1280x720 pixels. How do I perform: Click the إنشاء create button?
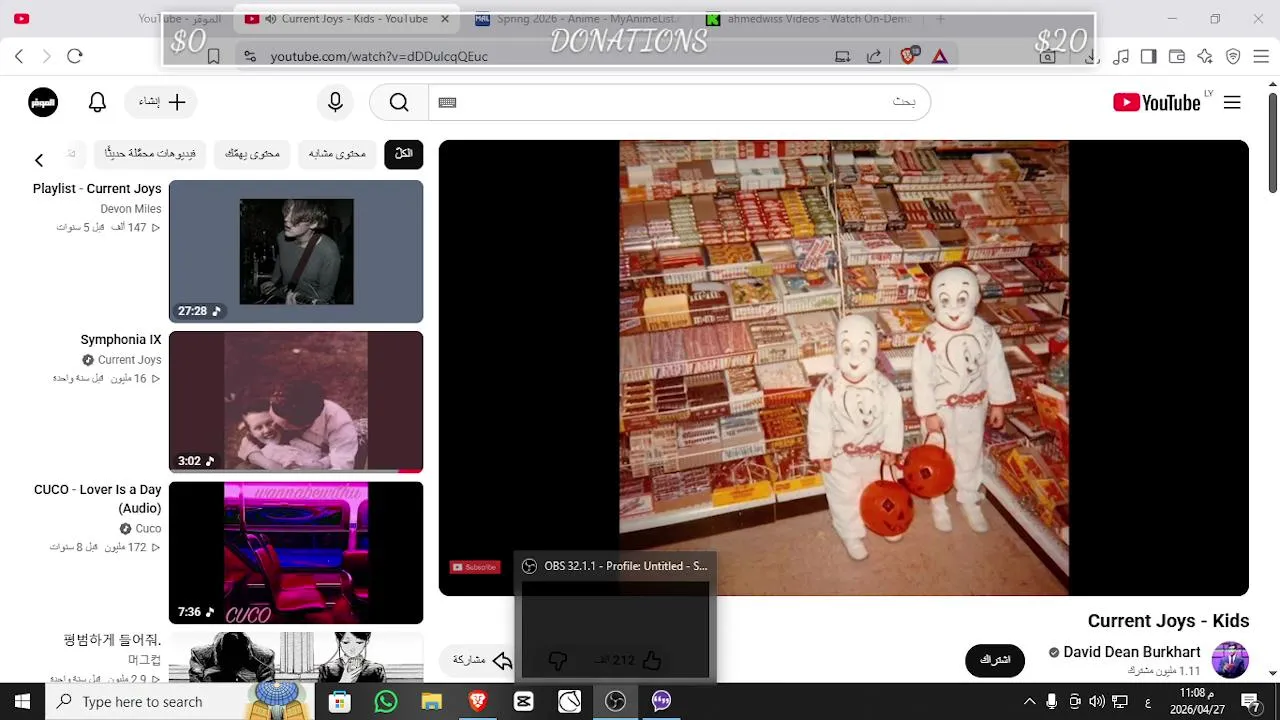coord(163,102)
